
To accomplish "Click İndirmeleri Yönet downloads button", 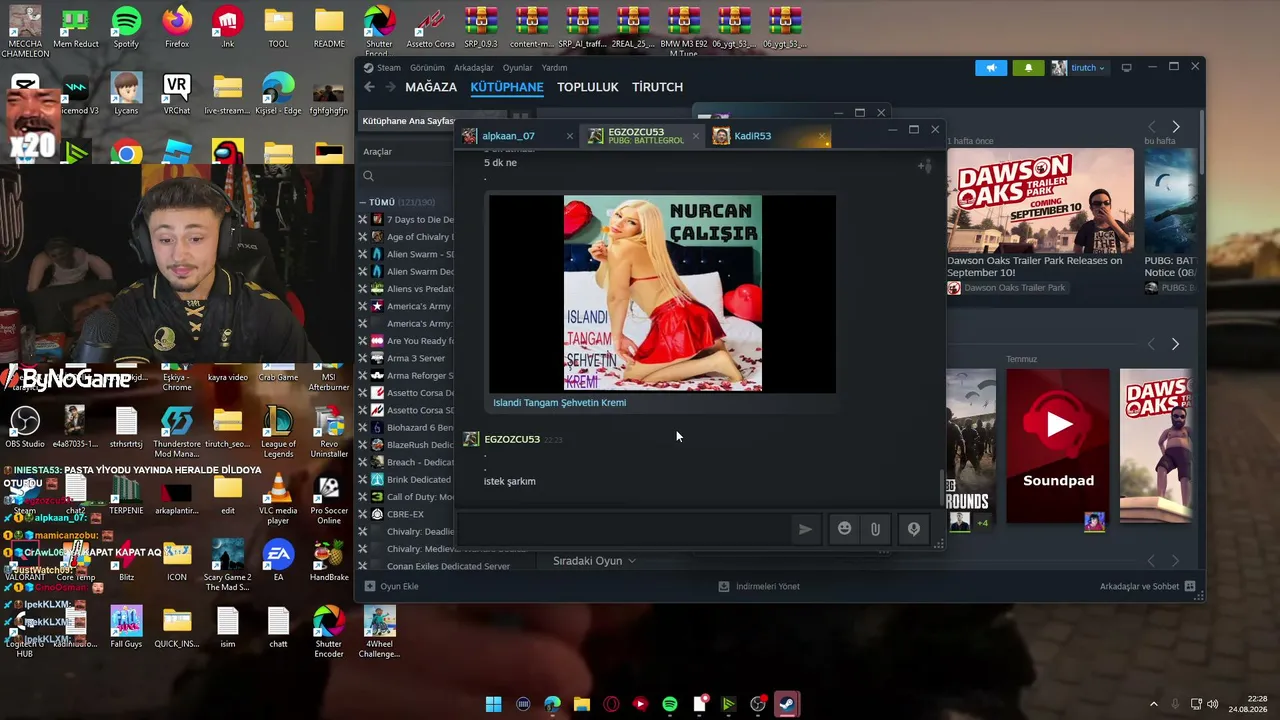I will coord(759,586).
